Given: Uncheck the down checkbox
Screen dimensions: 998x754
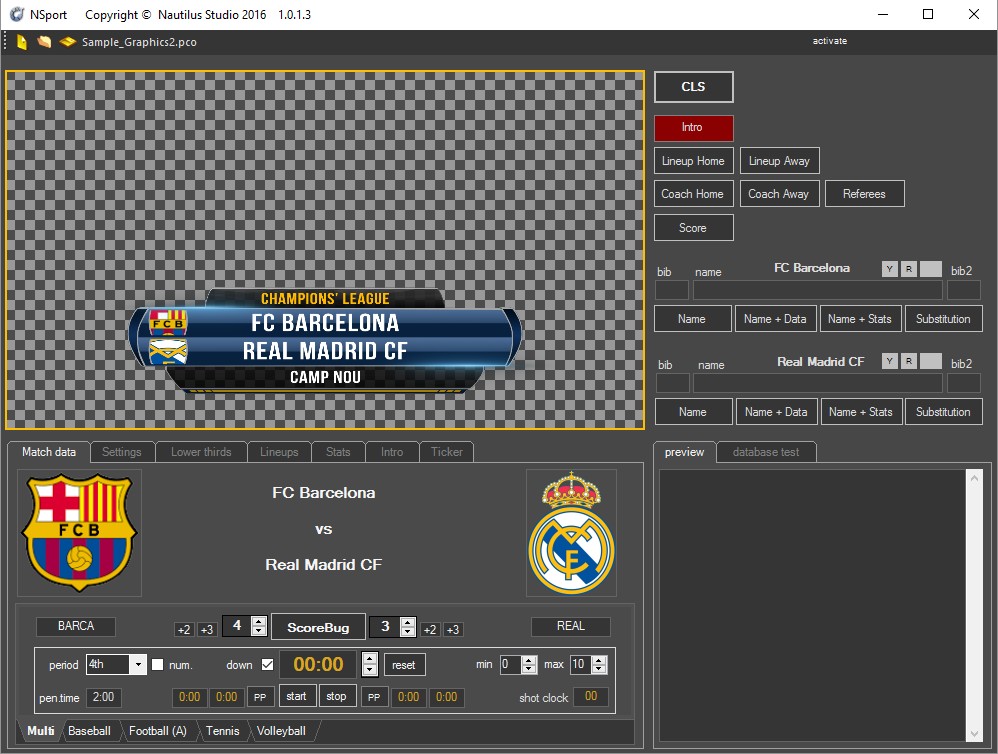Looking at the screenshot, I should [267, 665].
